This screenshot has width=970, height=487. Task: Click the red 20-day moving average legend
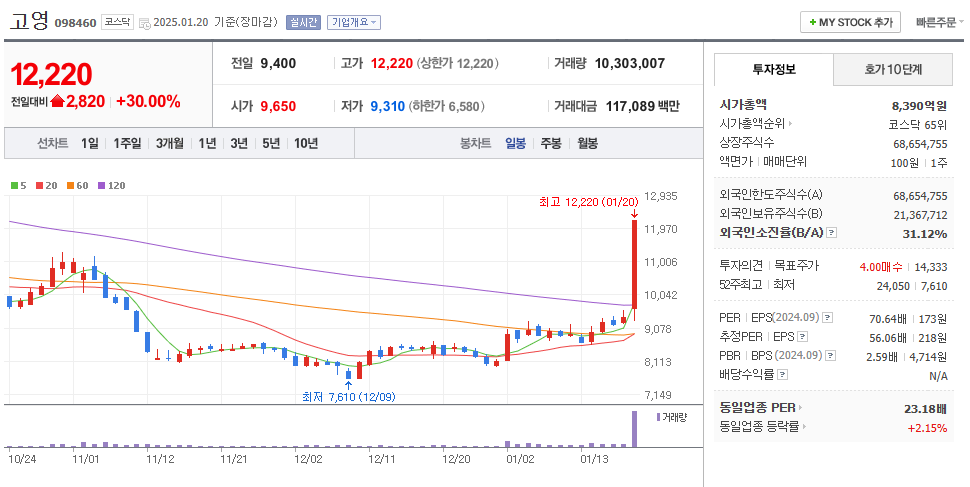point(47,186)
